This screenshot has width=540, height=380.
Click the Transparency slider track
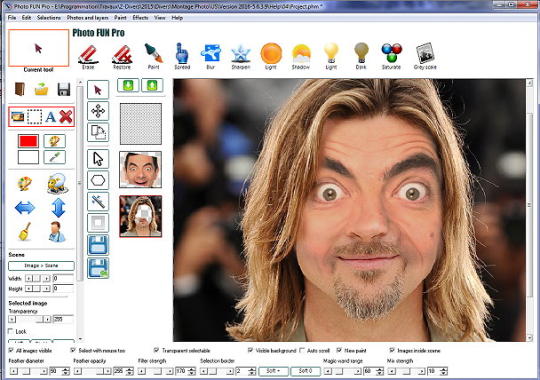point(30,319)
